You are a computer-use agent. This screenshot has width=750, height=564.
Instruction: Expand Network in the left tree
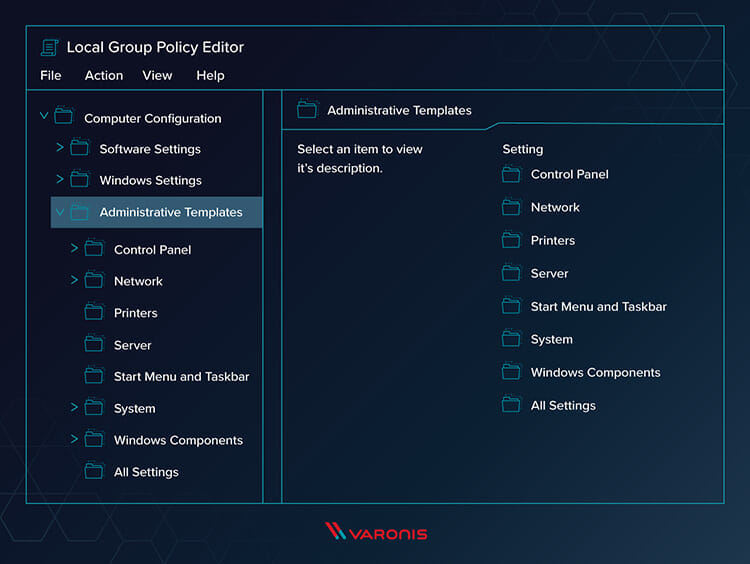(x=74, y=279)
